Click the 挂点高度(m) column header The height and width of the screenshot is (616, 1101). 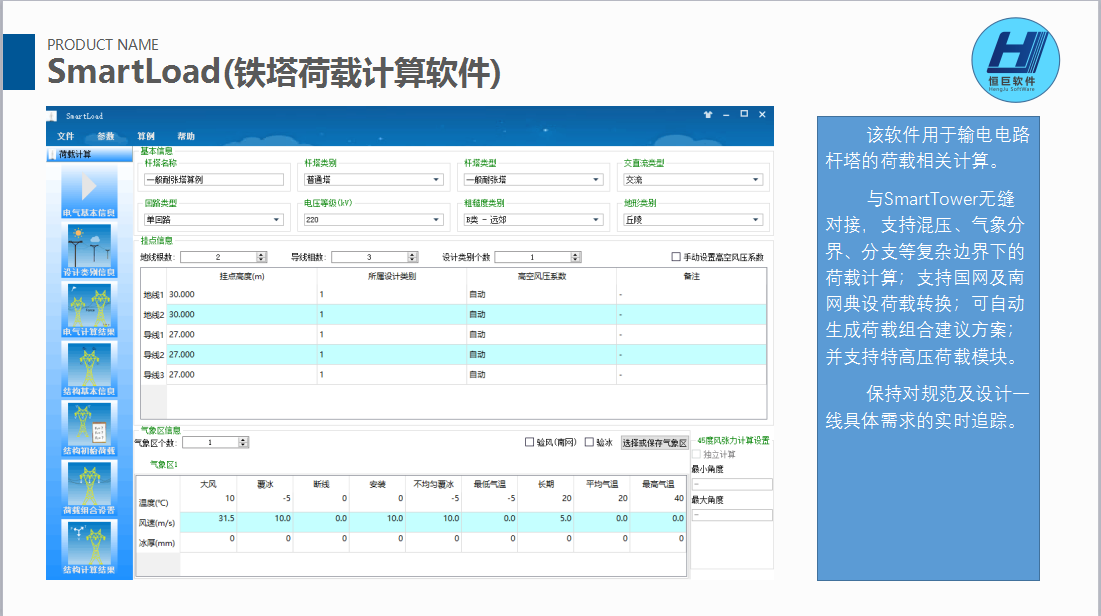242,277
